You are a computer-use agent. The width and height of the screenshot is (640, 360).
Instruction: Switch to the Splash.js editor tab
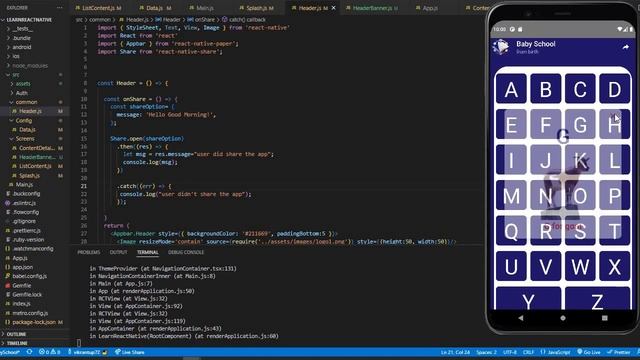tap(256, 8)
